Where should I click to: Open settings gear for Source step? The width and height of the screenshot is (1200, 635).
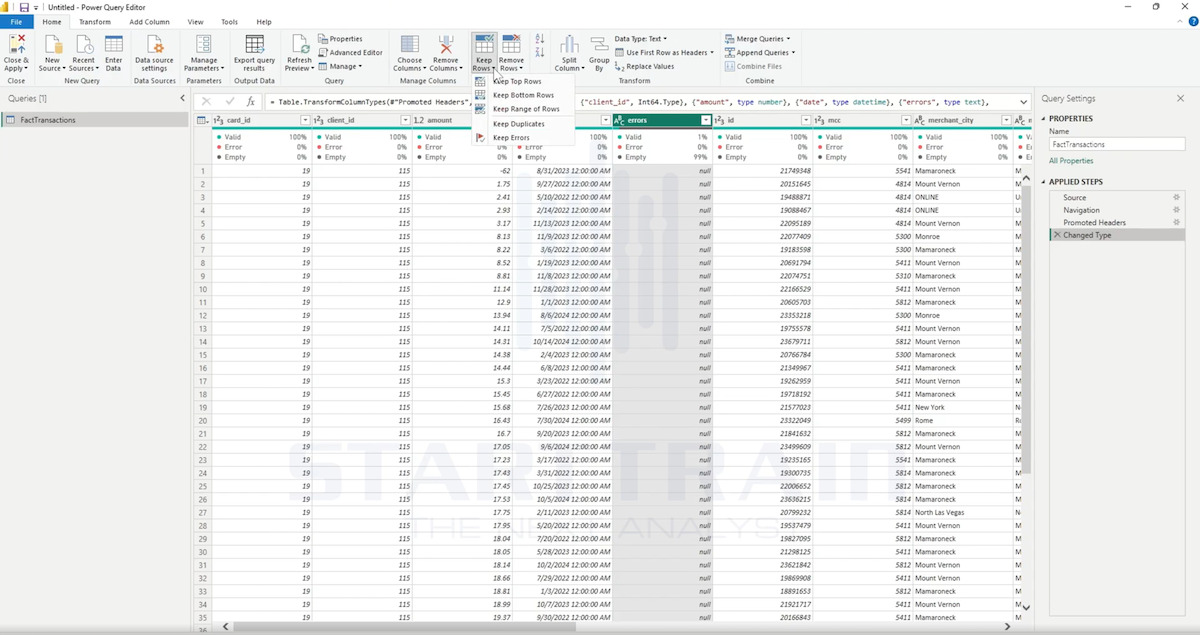coord(1176,198)
